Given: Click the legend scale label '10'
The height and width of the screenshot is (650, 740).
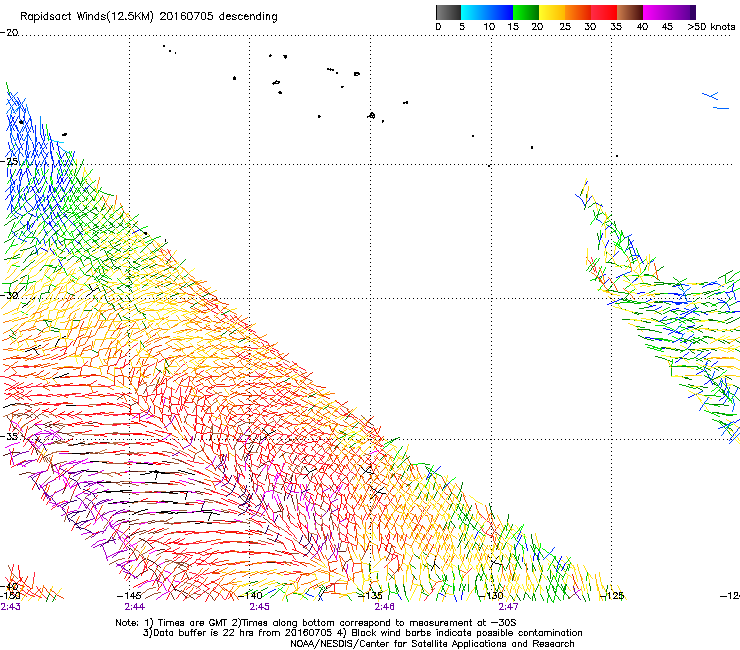Looking at the screenshot, I should point(489,27).
